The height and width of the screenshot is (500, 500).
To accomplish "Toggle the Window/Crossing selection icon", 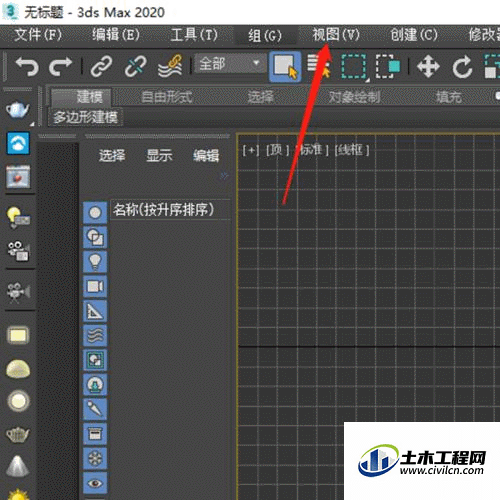I will click(x=388, y=66).
